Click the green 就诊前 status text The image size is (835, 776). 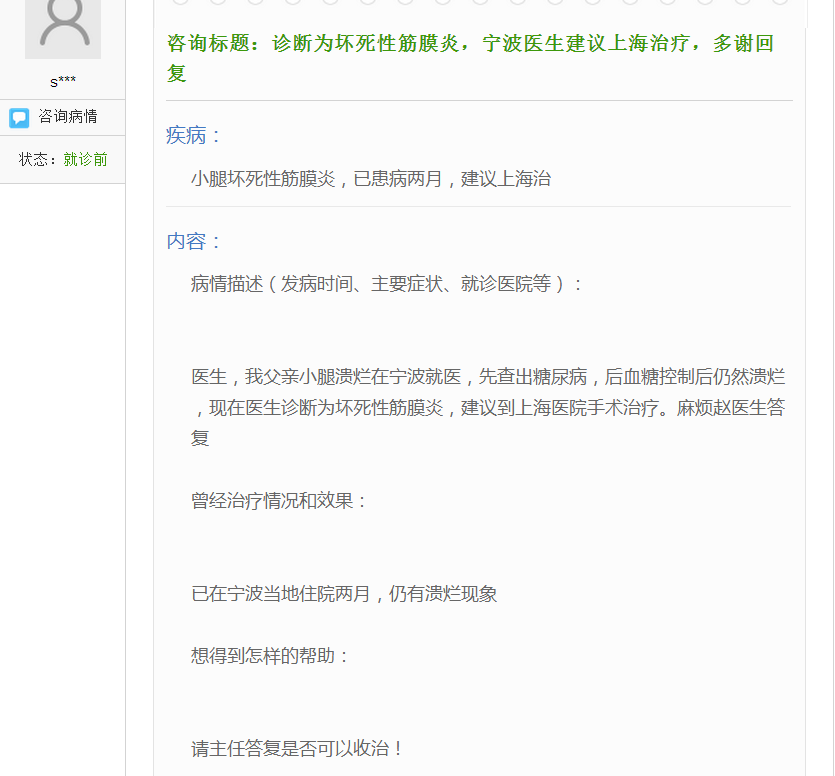click(85, 160)
